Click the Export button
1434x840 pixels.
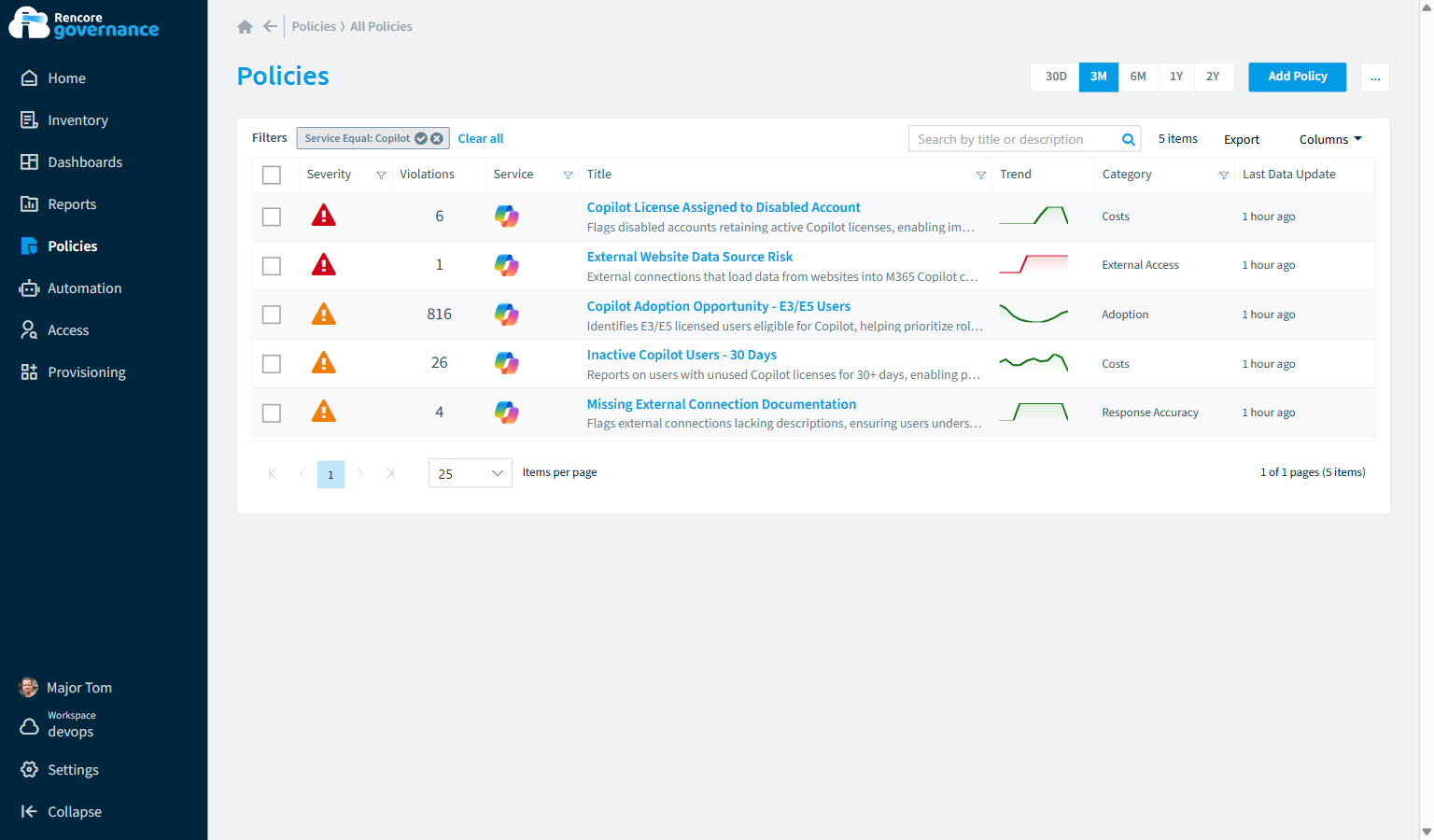tap(1242, 139)
